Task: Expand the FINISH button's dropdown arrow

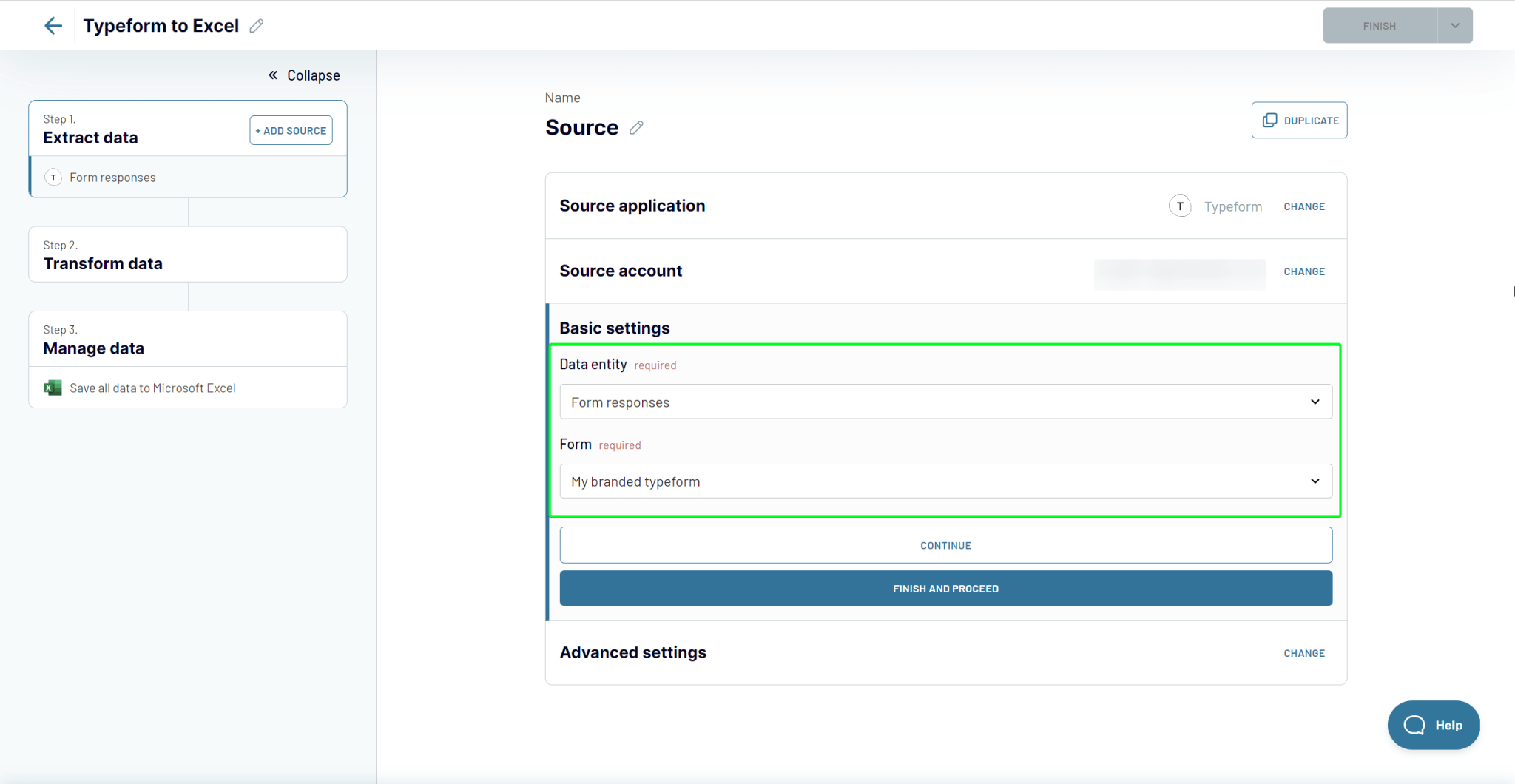Action: (x=1454, y=25)
